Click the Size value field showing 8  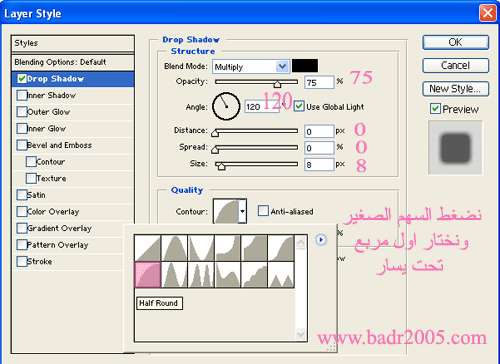(x=319, y=164)
